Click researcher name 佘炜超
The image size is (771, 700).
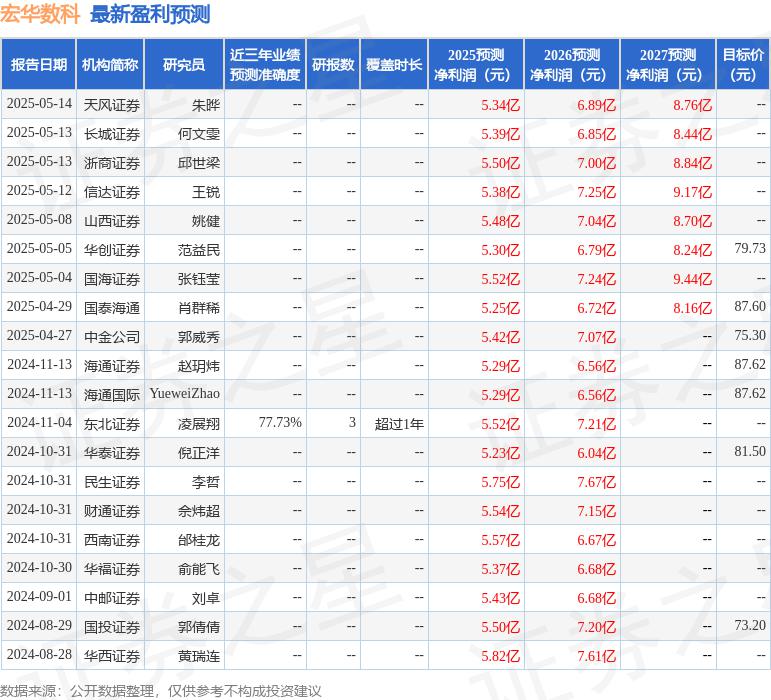tap(199, 511)
